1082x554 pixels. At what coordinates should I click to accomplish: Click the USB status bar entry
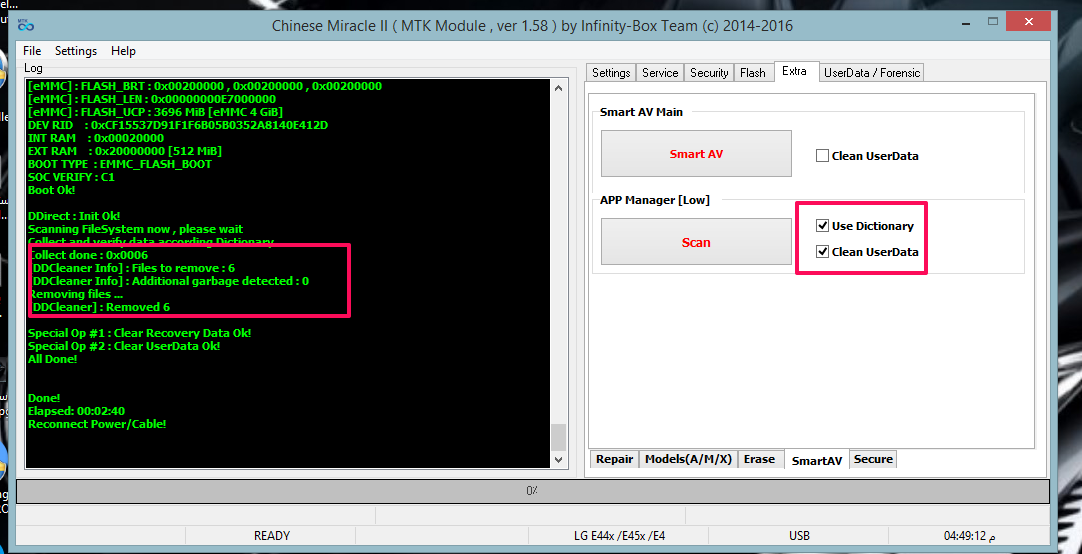(799, 535)
